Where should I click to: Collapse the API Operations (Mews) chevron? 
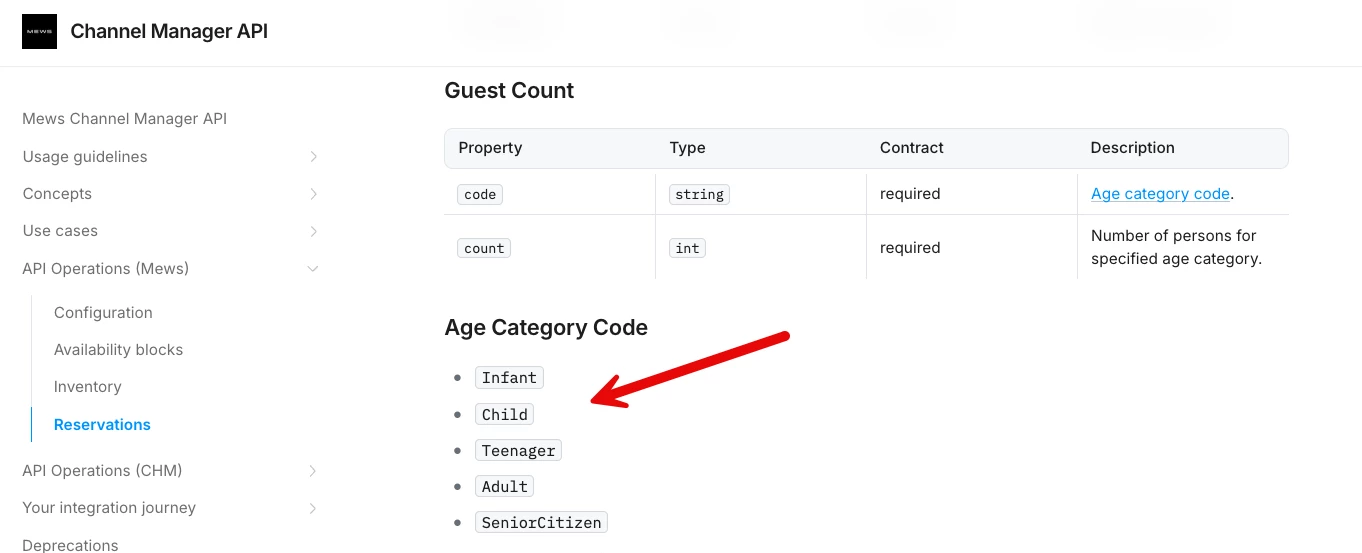coord(313,269)
